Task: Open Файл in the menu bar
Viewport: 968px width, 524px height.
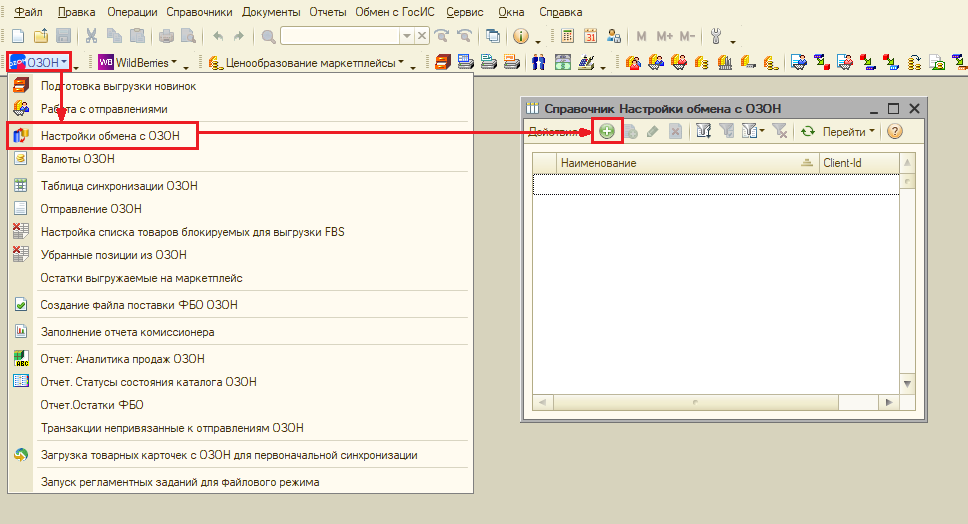Action: click(x=28, y=12)
